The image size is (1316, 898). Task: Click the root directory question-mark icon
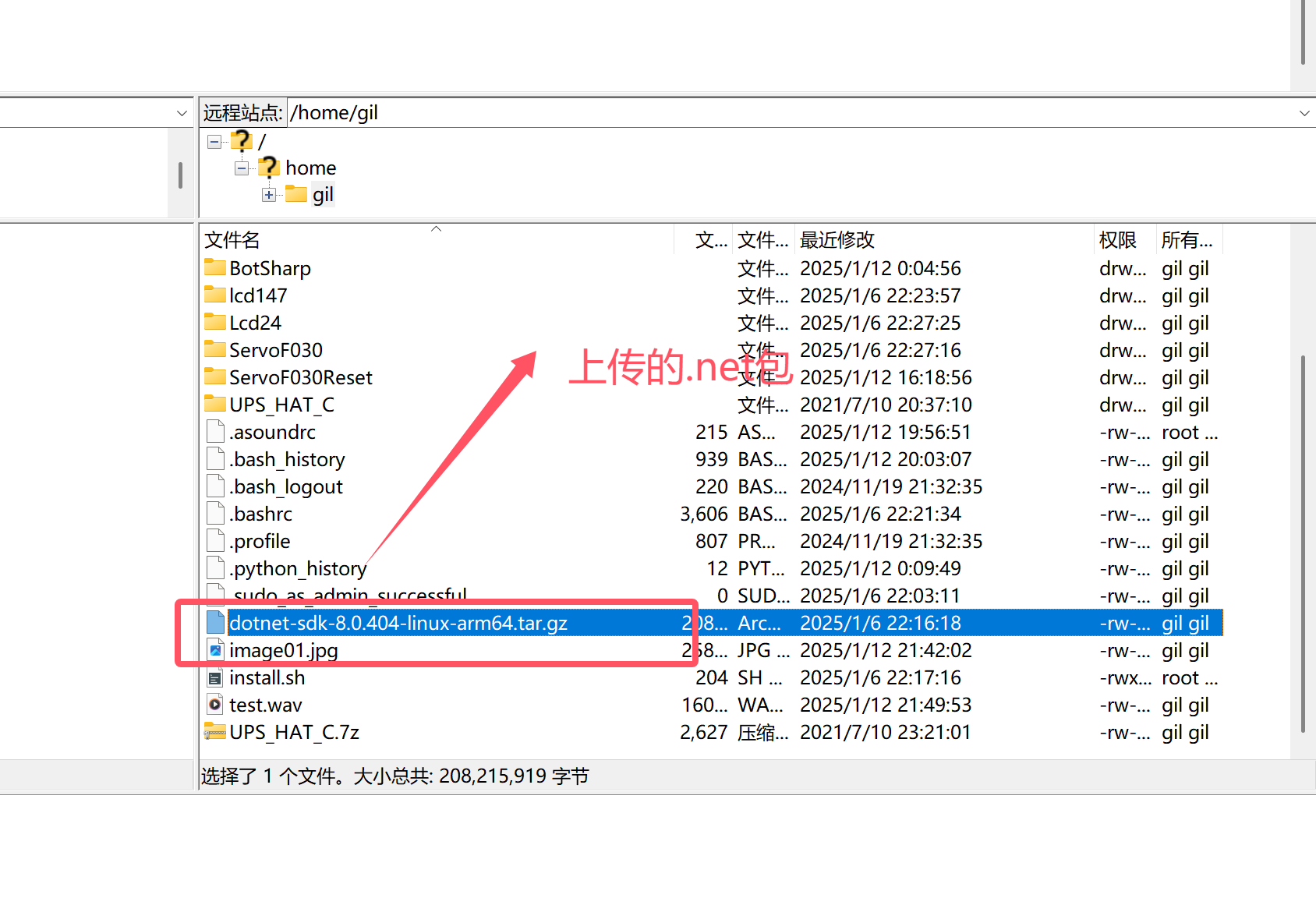pyautogui.click(x=242, y=141)
